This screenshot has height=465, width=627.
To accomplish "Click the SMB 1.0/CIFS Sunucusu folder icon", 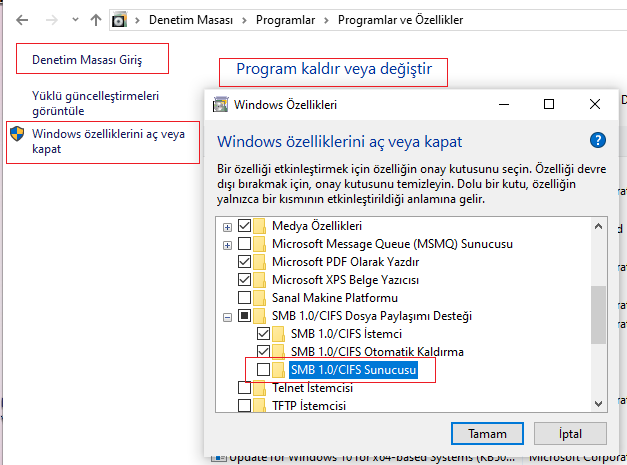I will click(x=278, y=370).
